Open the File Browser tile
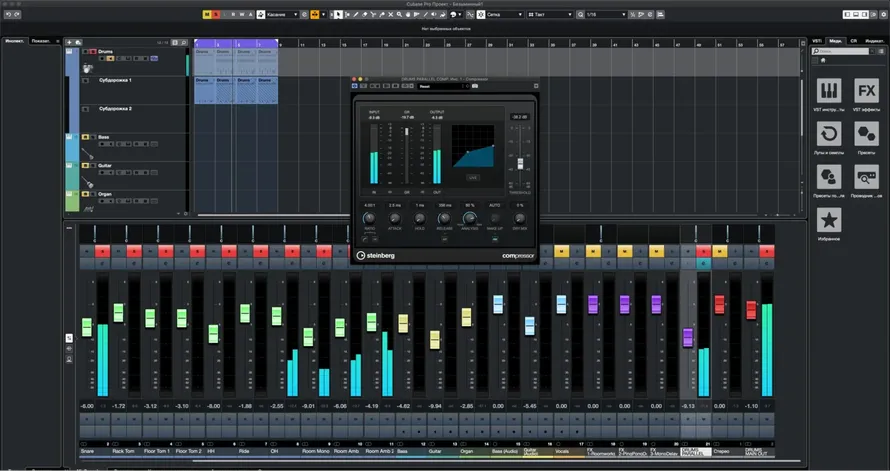The height and width of the screenshot is (471, 890). click(866, 177)
